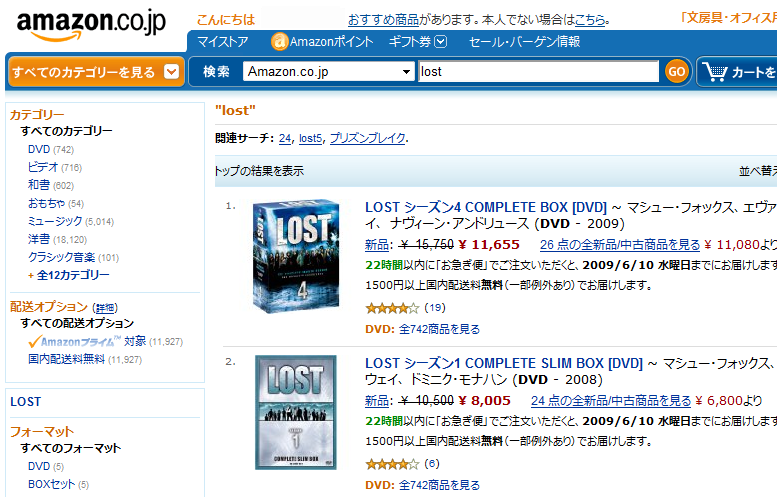
Task: Open the shopping cart icon
Action: pyautogui.click(x=715, y=72)
